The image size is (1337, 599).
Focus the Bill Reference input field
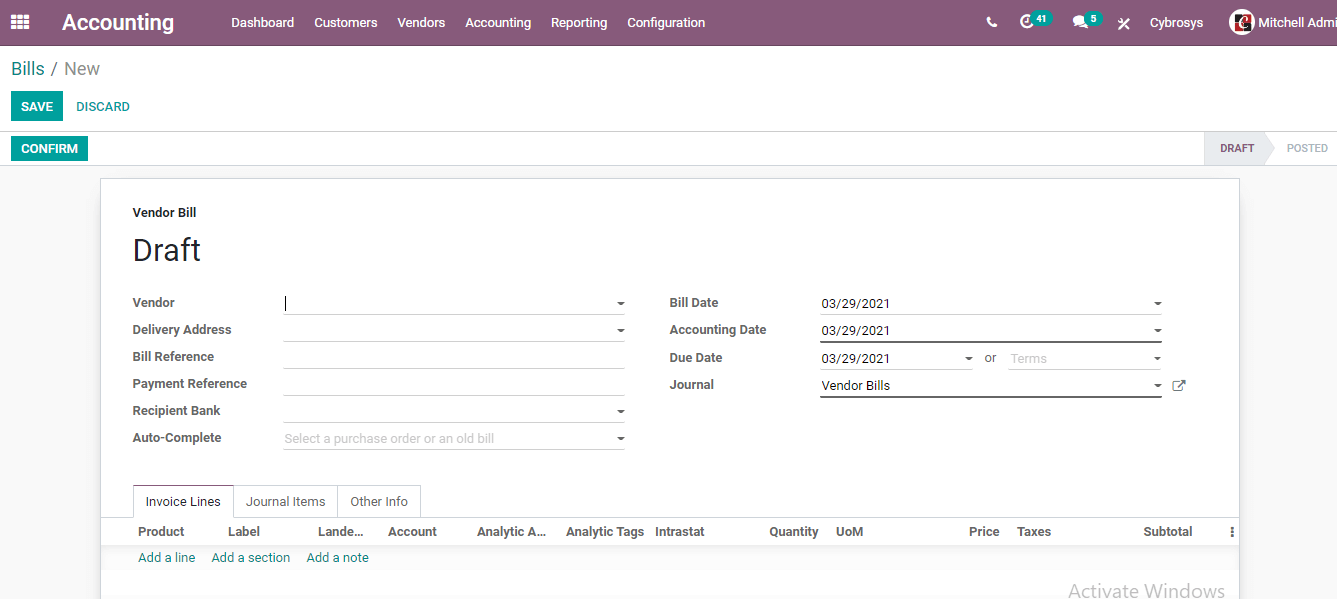pyautogui.click(x=454, y=357)
